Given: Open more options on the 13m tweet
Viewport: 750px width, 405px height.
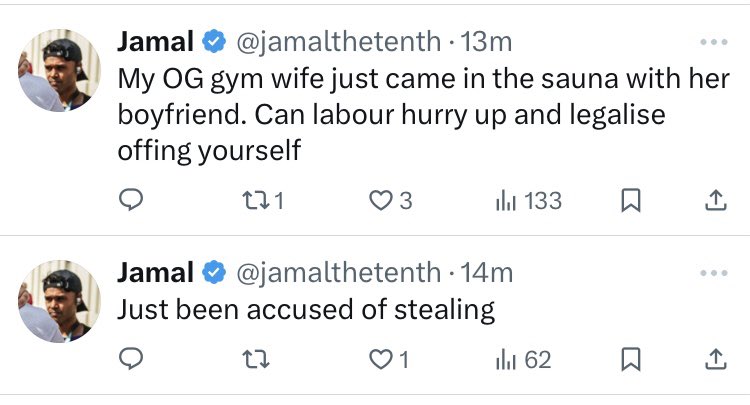Looking at the screenshot, I should [714, 42].
